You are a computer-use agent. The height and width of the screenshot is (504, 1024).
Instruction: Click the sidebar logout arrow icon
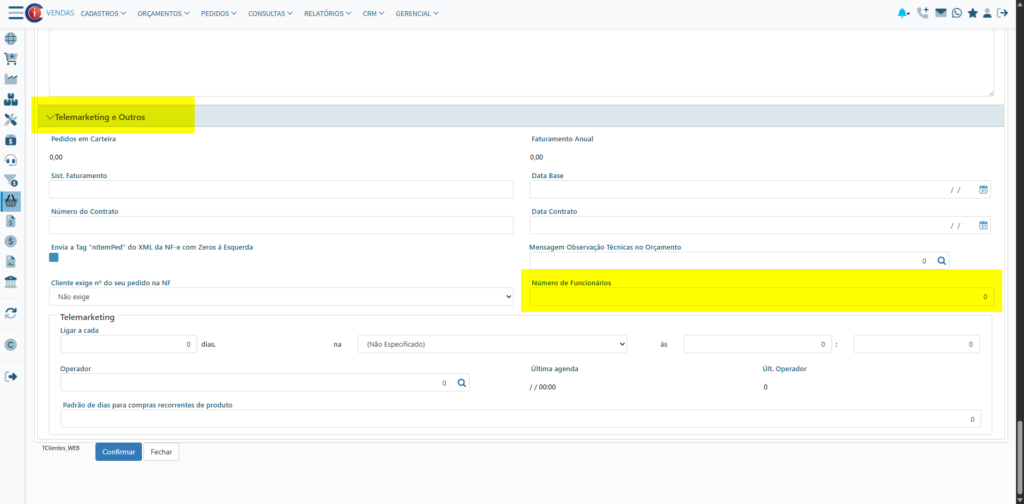[x=10, y=377]
